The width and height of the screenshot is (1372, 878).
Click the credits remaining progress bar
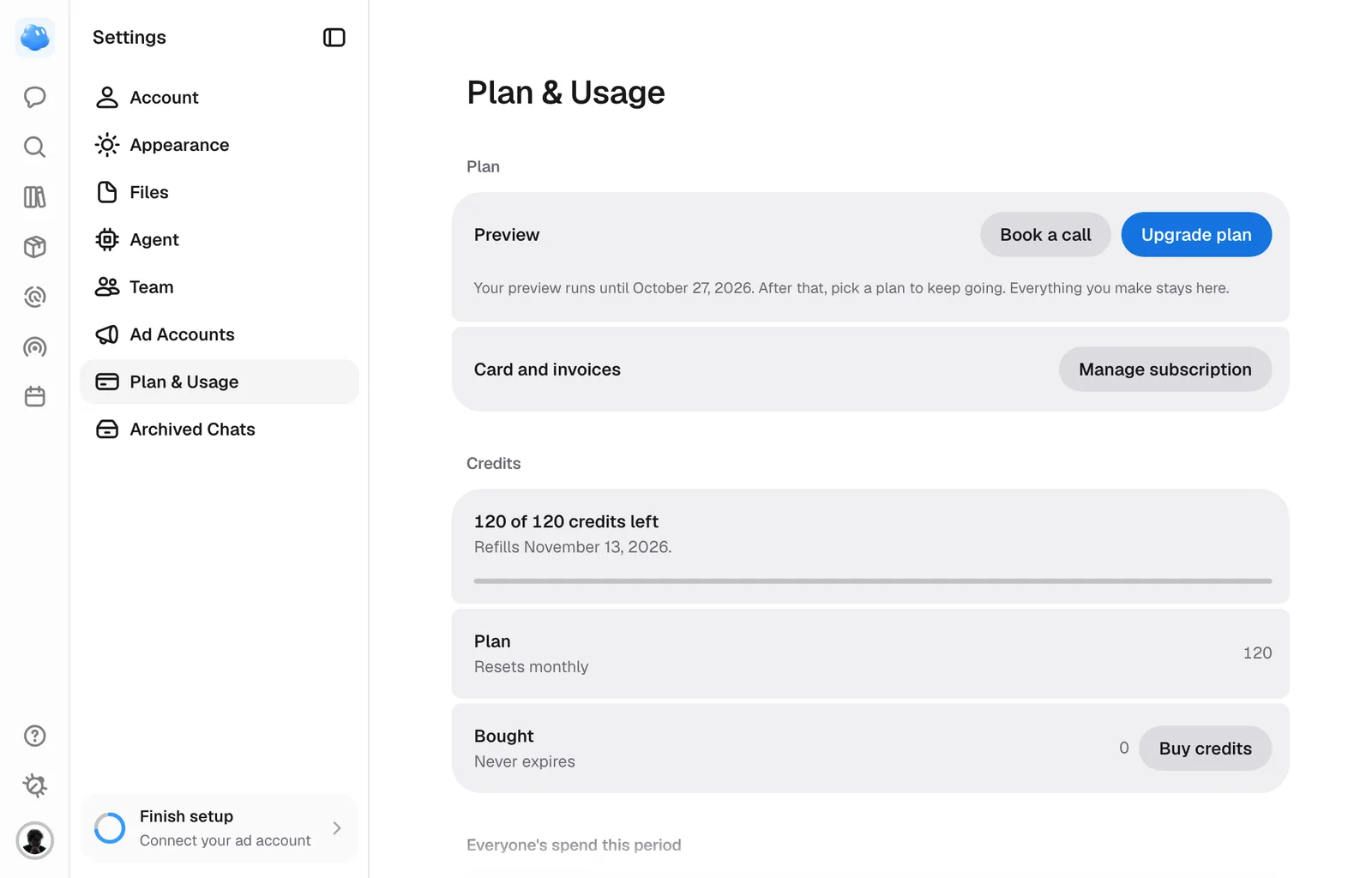coord(873,581)
